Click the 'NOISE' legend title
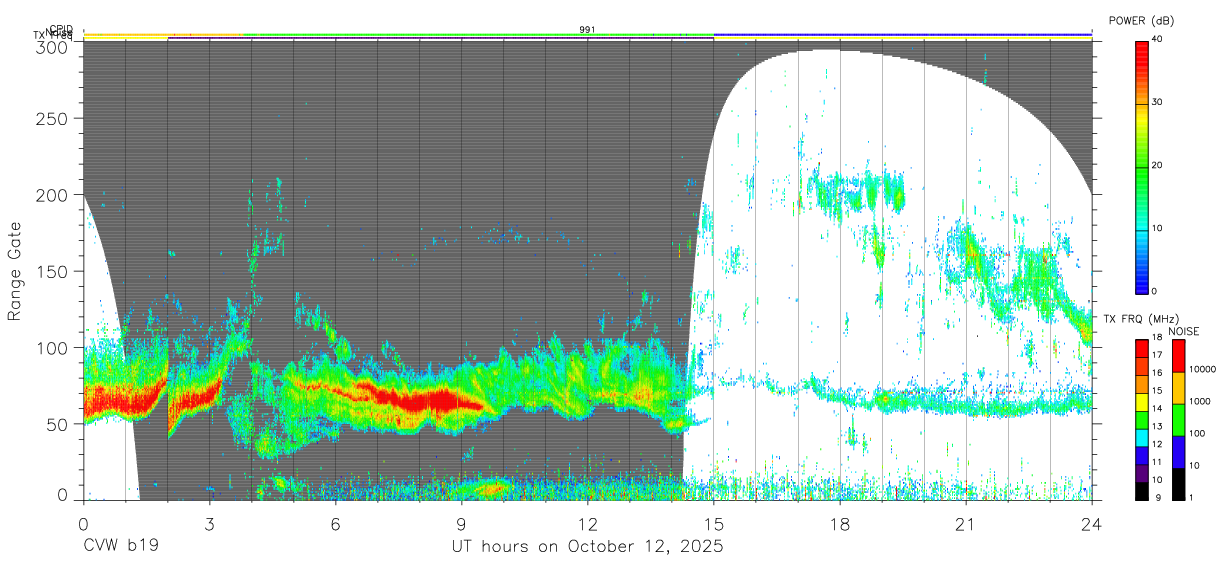This screenshot has height=567, width=1228. click(x=1184, y=330)
